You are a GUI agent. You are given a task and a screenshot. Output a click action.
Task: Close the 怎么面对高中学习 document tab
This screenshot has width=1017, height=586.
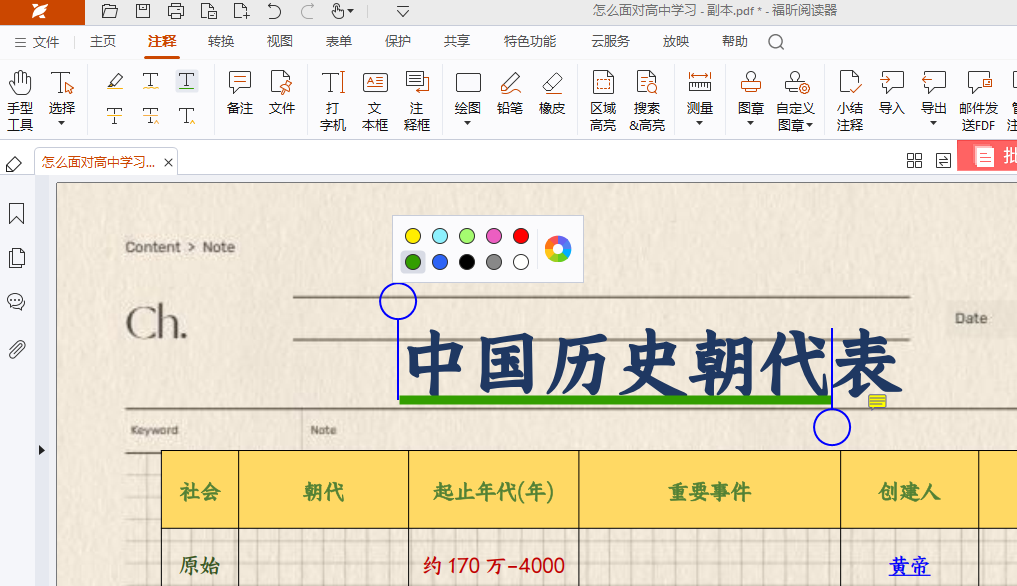click(169, 162)
